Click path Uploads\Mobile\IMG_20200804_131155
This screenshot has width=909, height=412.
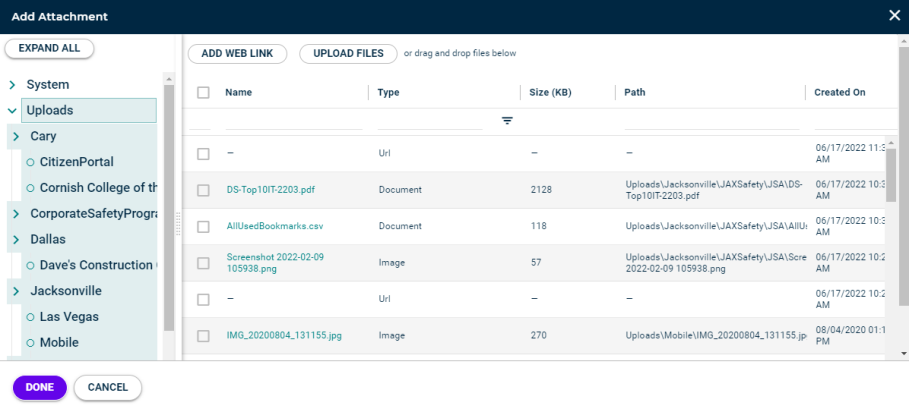click(x=717, y=336)
